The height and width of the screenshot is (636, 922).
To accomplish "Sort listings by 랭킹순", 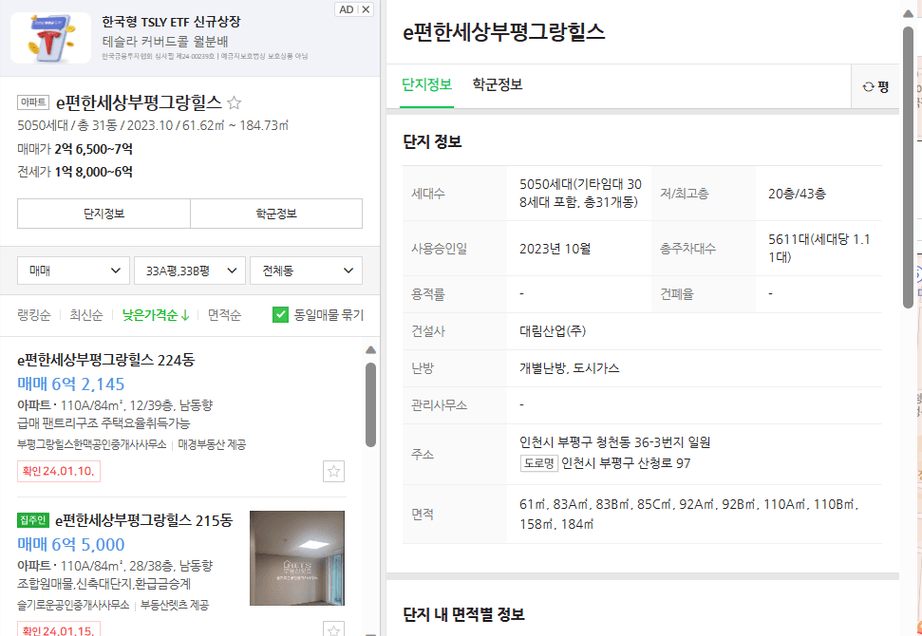I will pos(34,315).
